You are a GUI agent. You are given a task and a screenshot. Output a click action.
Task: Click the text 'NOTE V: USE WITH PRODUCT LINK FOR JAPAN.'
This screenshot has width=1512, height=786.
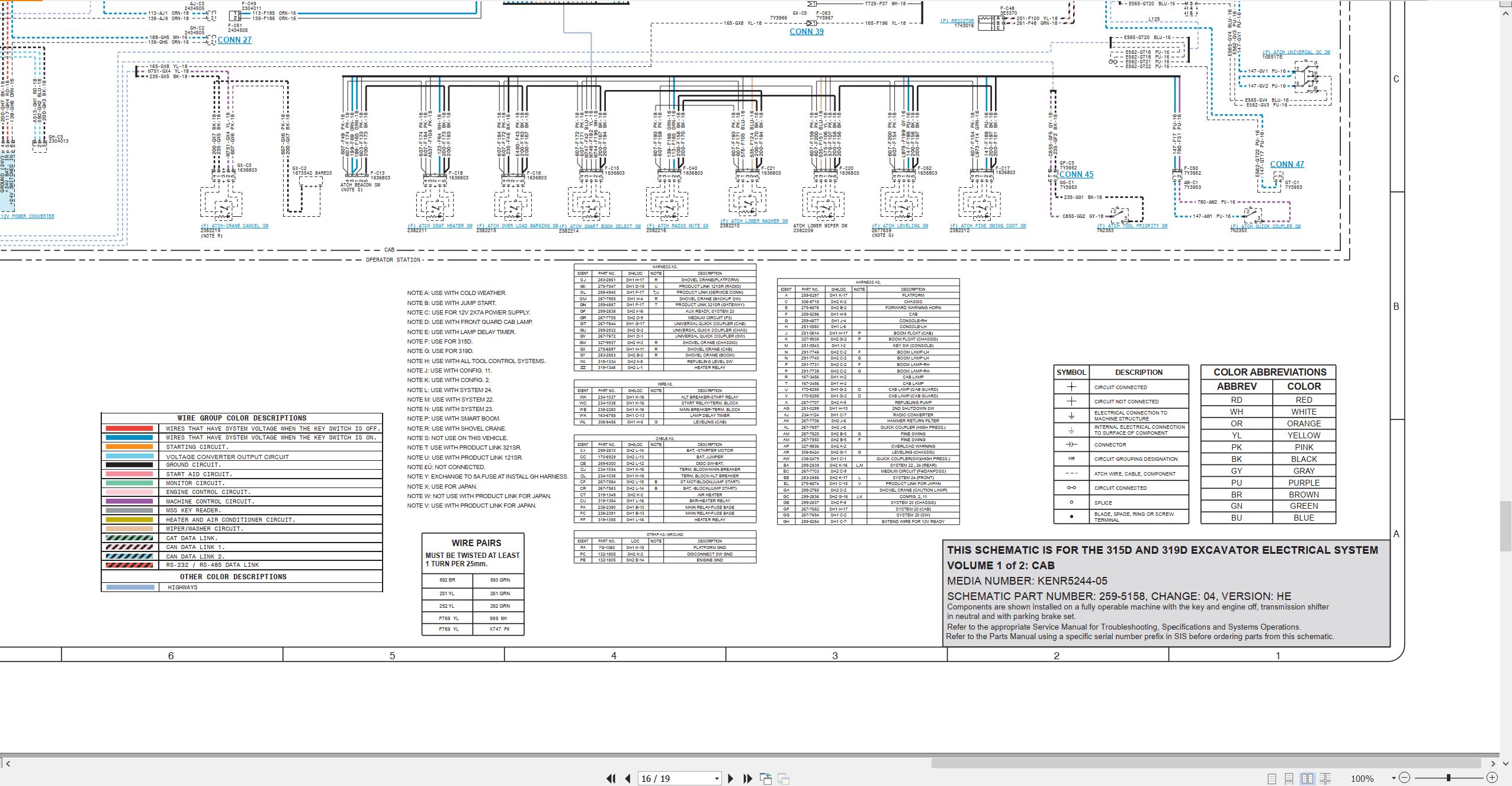(471, 506)
